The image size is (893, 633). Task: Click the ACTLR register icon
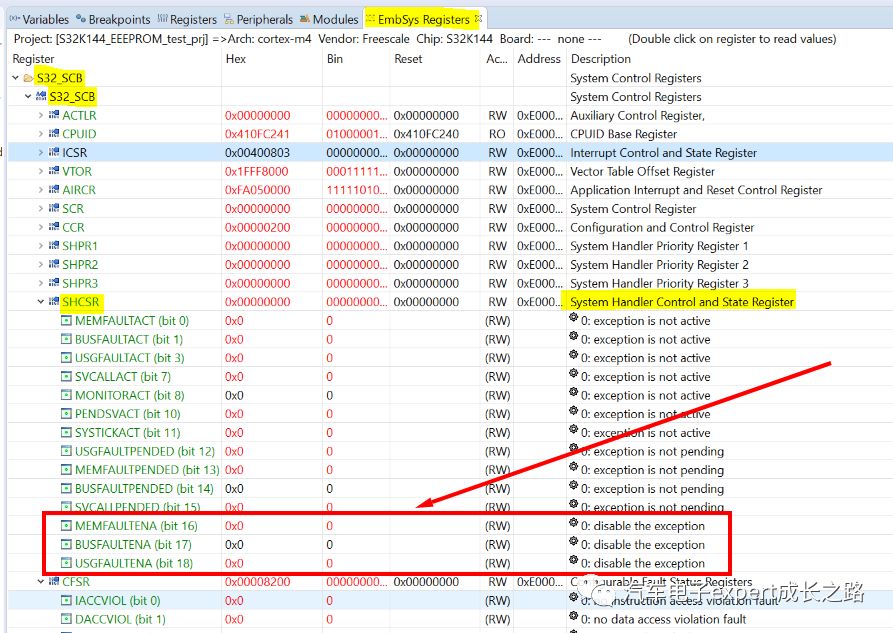click(54, 115)
